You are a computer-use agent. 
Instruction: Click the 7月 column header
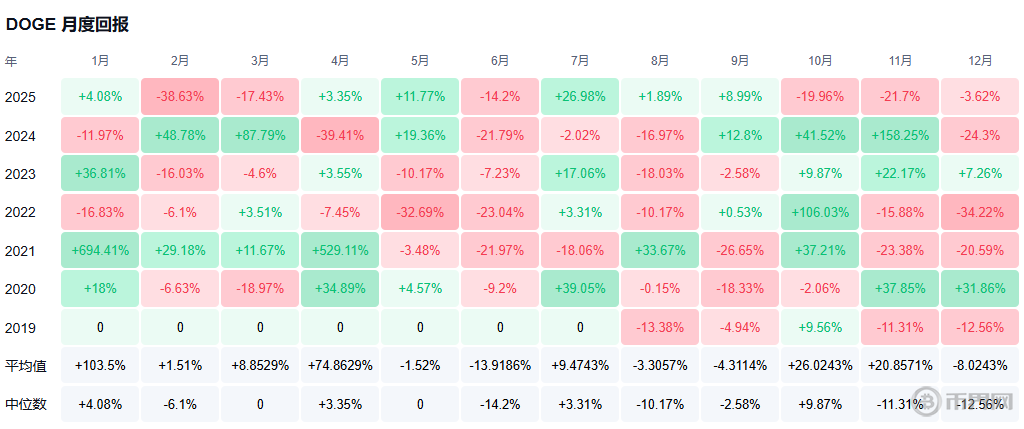point(580,61)
